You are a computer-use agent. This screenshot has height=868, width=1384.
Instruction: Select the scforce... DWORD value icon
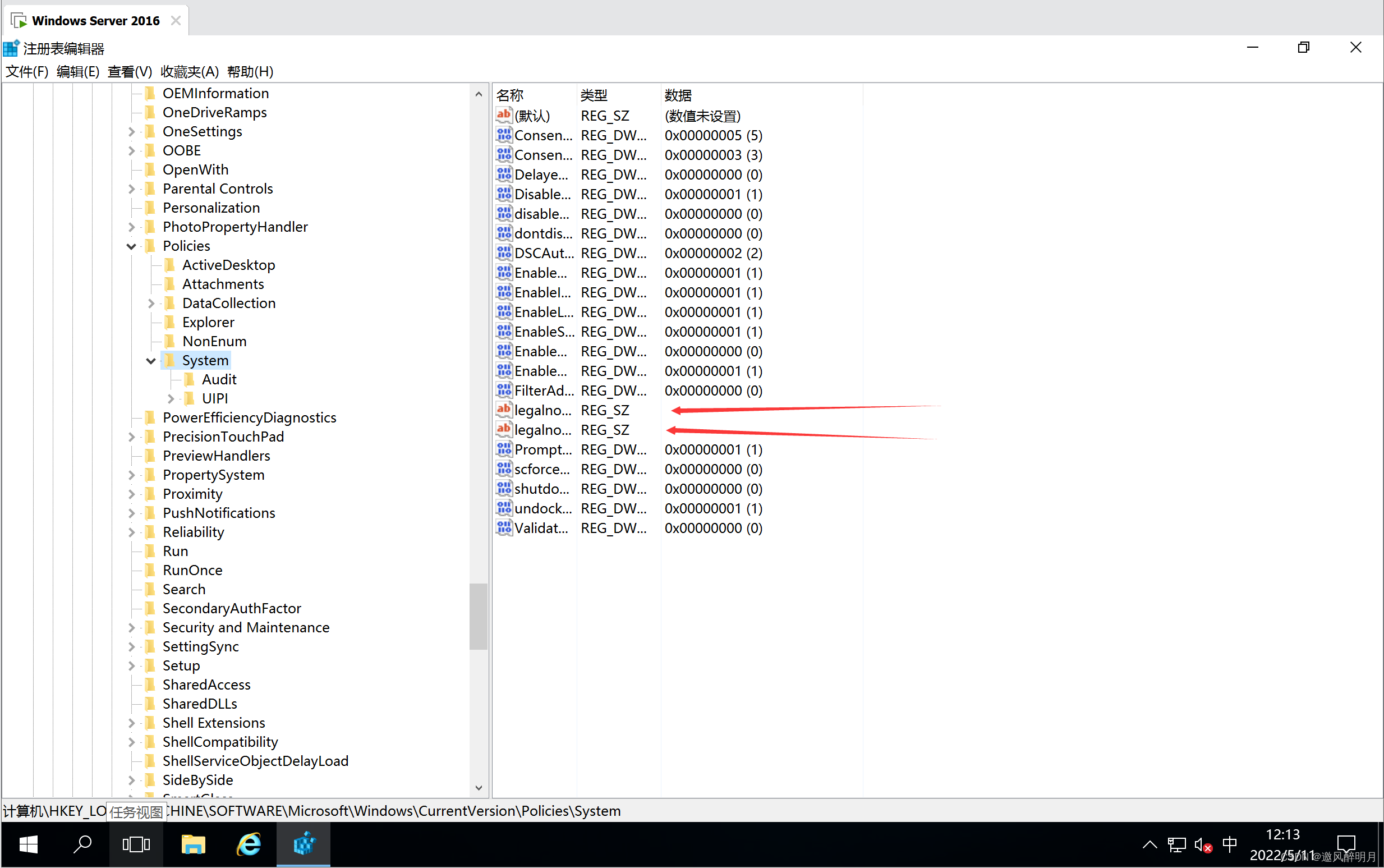[x=503, y=469]
